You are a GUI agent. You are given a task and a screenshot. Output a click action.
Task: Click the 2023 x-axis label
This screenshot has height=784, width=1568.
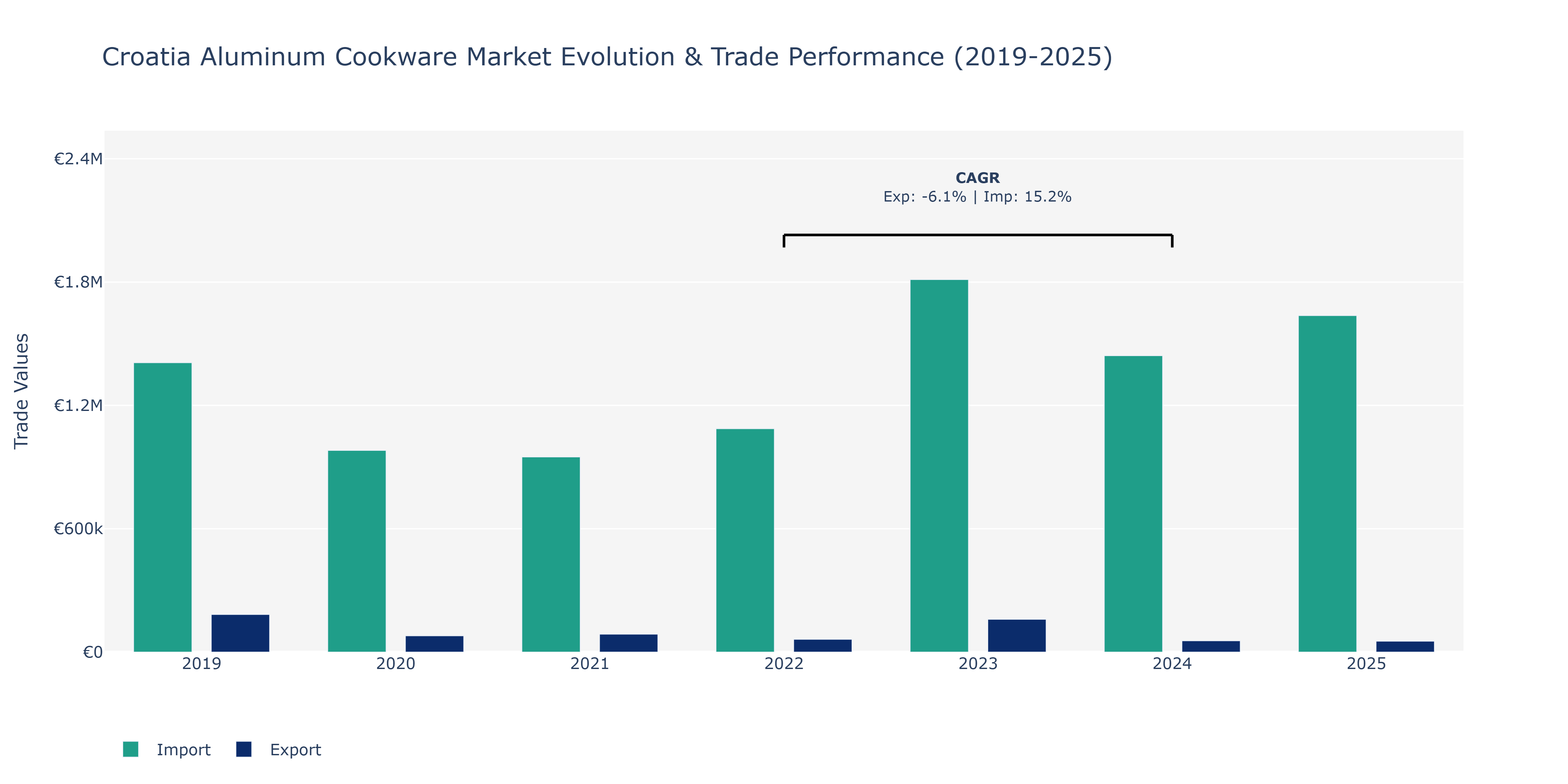pos(978,663)
